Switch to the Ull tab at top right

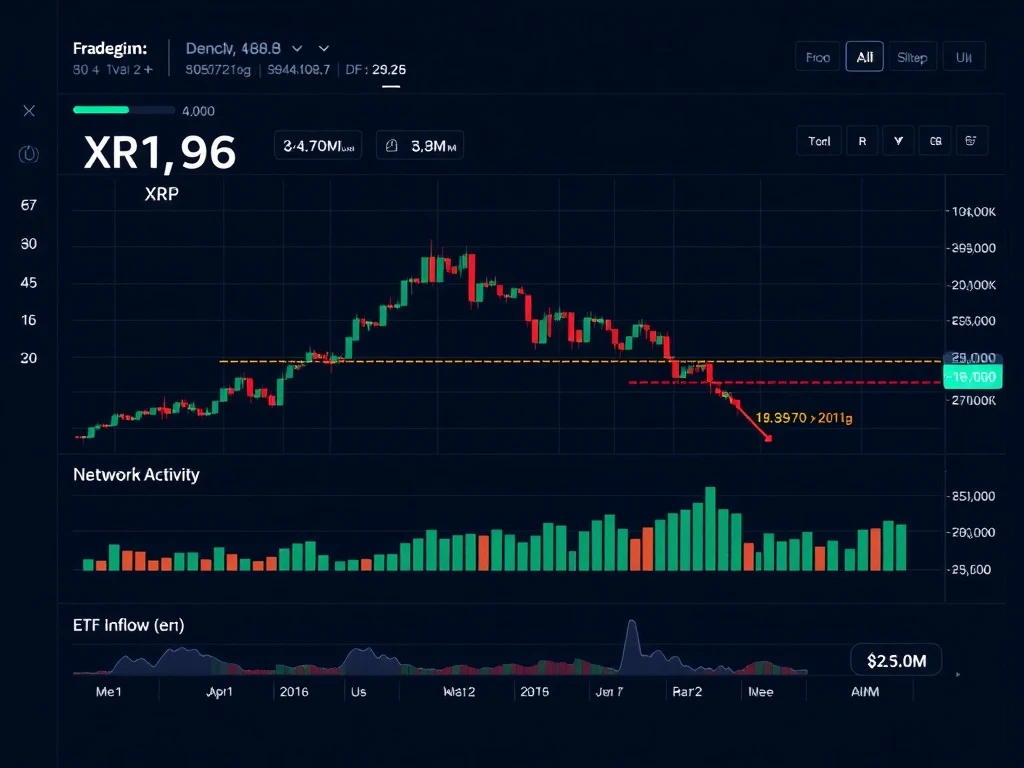[963, 56]
